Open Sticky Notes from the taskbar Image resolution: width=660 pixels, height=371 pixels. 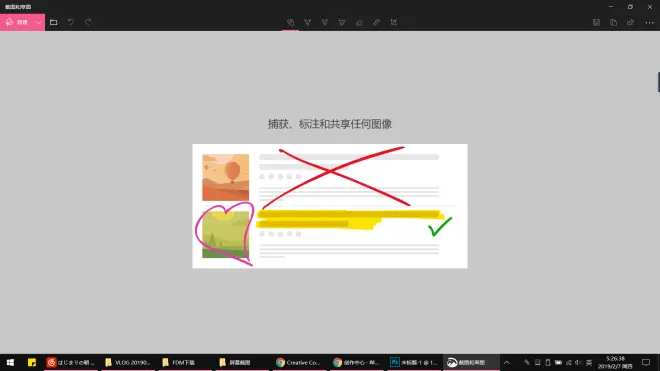pyautogui.click(x=32, y=362)
